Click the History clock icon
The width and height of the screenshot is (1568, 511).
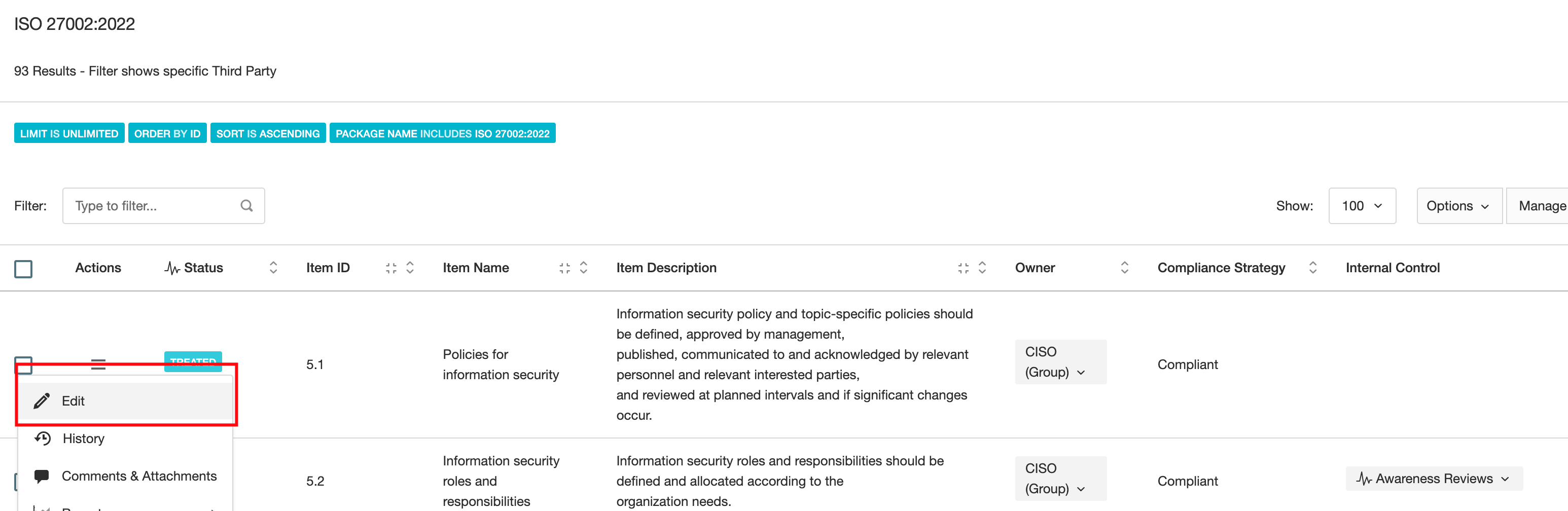click(42, 438)
